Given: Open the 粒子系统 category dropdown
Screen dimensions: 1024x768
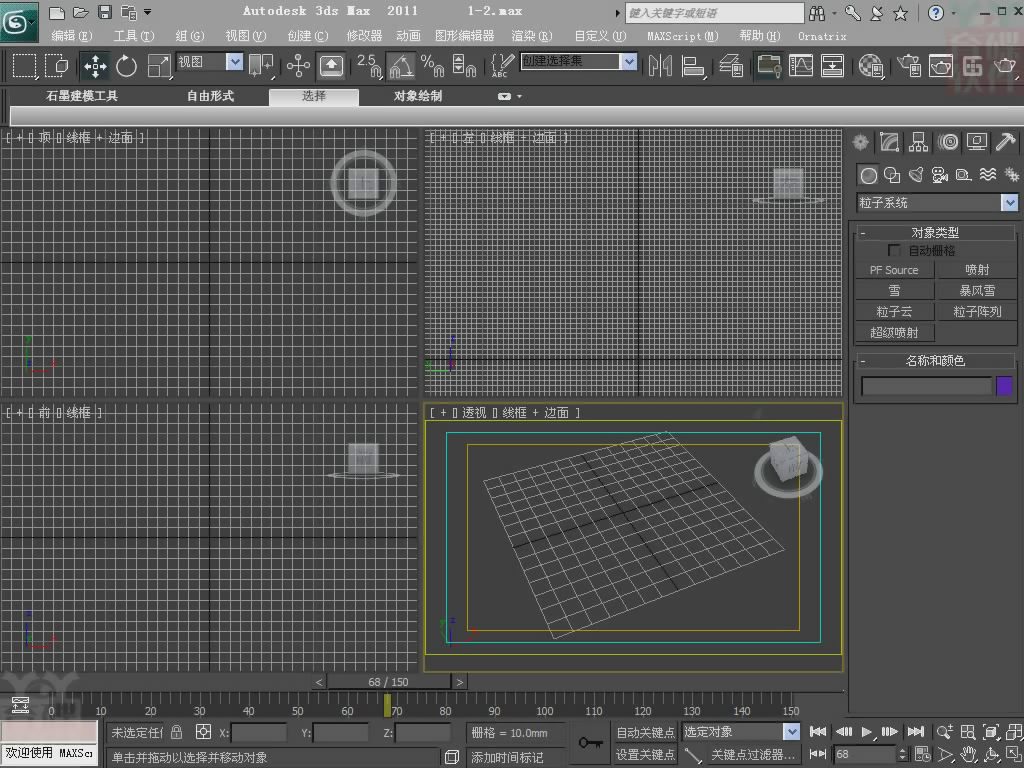Looking at the screenshot, I should [x=936, y=203].
